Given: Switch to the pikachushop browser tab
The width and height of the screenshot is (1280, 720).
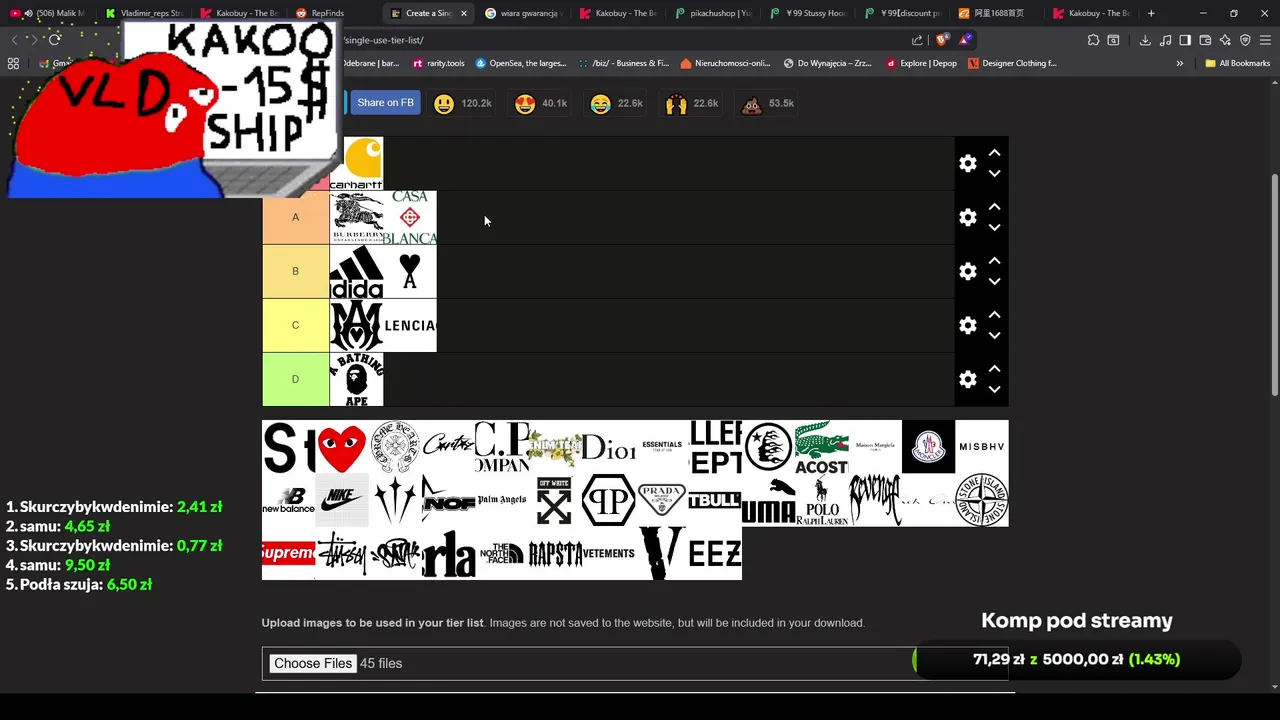Looking at the screenshot, I should (x=712, y=13).
